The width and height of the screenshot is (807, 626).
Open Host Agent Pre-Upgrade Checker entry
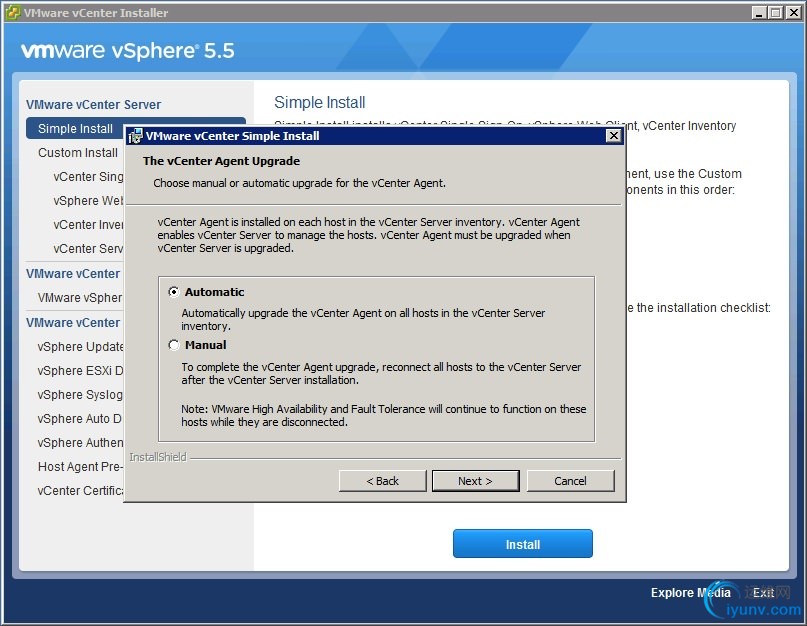[x=80, y=466]
